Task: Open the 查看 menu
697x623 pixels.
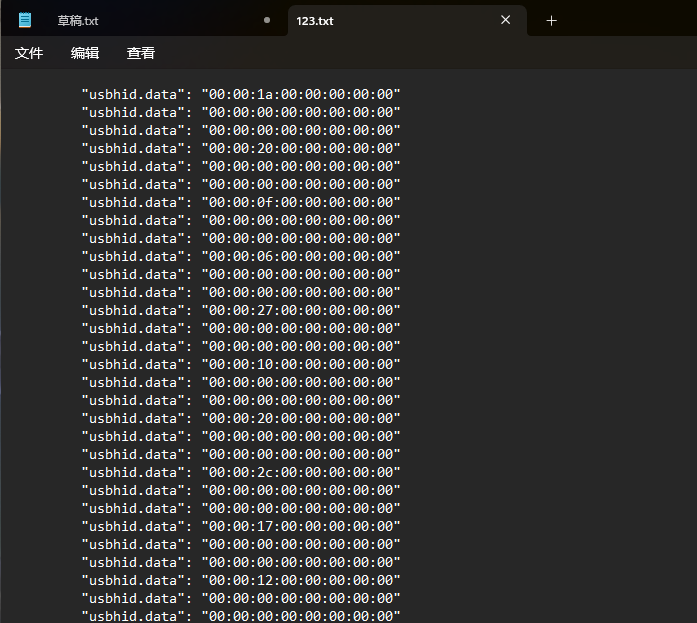Action: (141, 53)
